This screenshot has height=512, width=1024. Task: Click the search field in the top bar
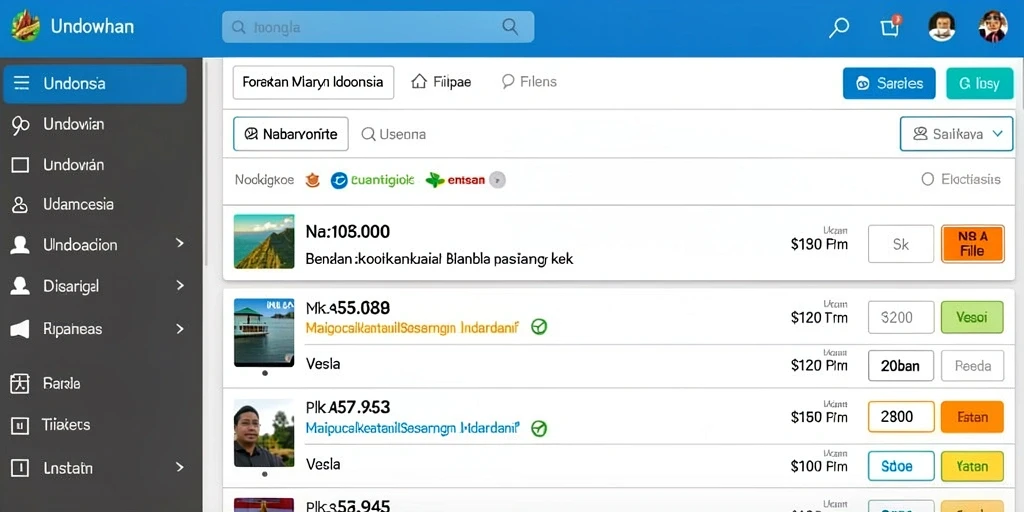[377, 27]
